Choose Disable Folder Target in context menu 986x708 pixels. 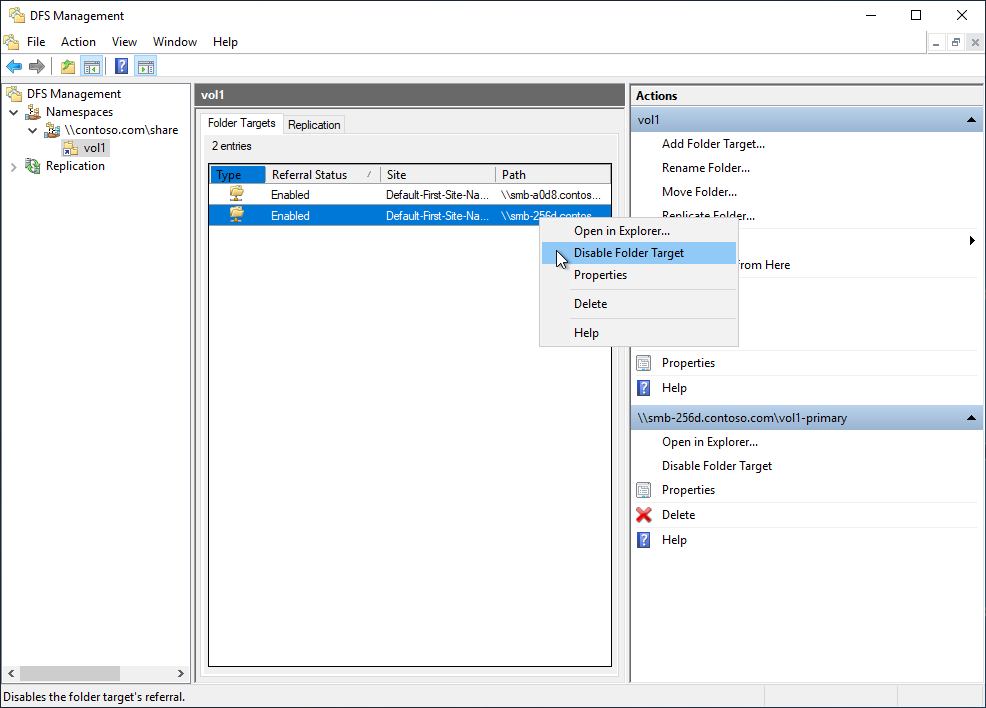(639, 253)
